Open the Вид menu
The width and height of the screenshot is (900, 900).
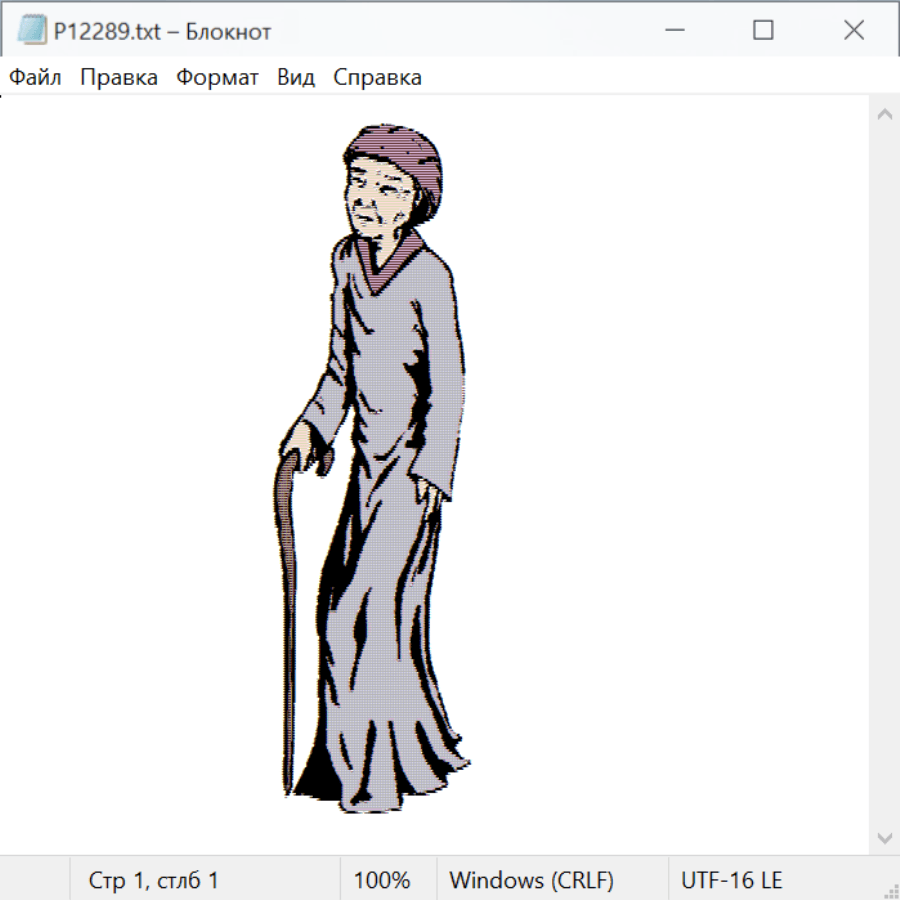pos(295,78)
